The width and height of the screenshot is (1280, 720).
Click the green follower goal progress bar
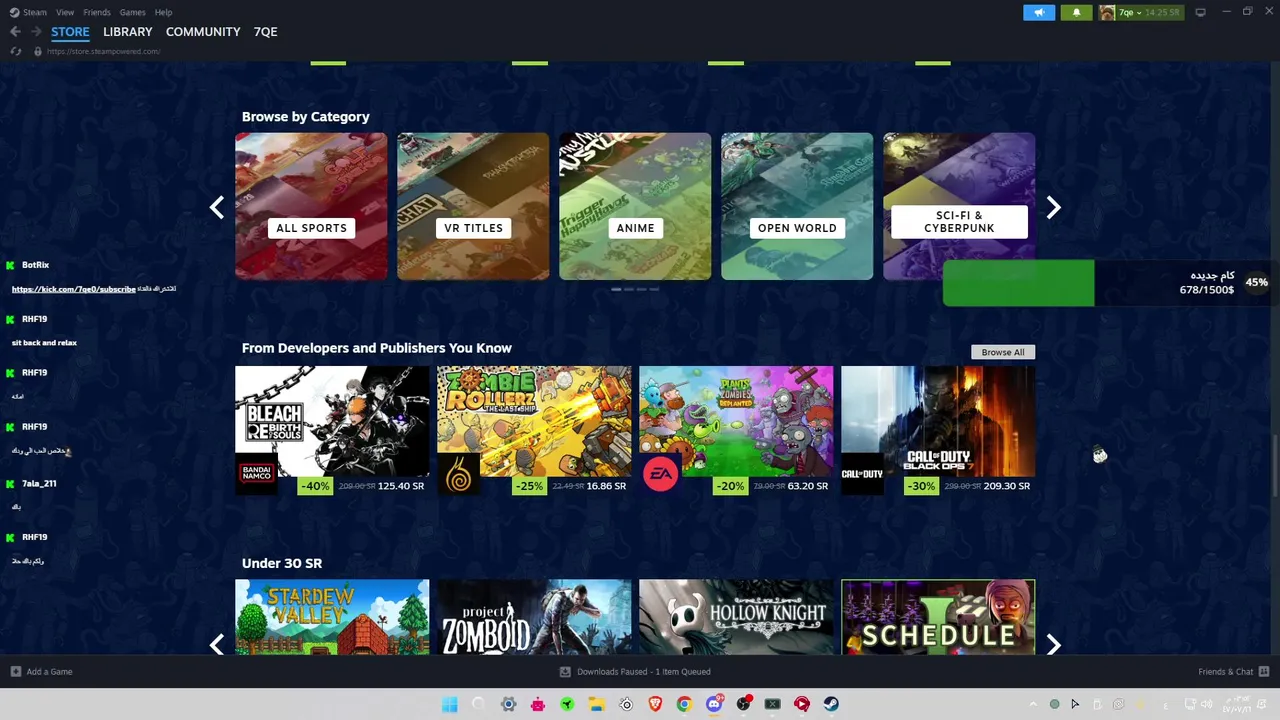(1018, 283)
